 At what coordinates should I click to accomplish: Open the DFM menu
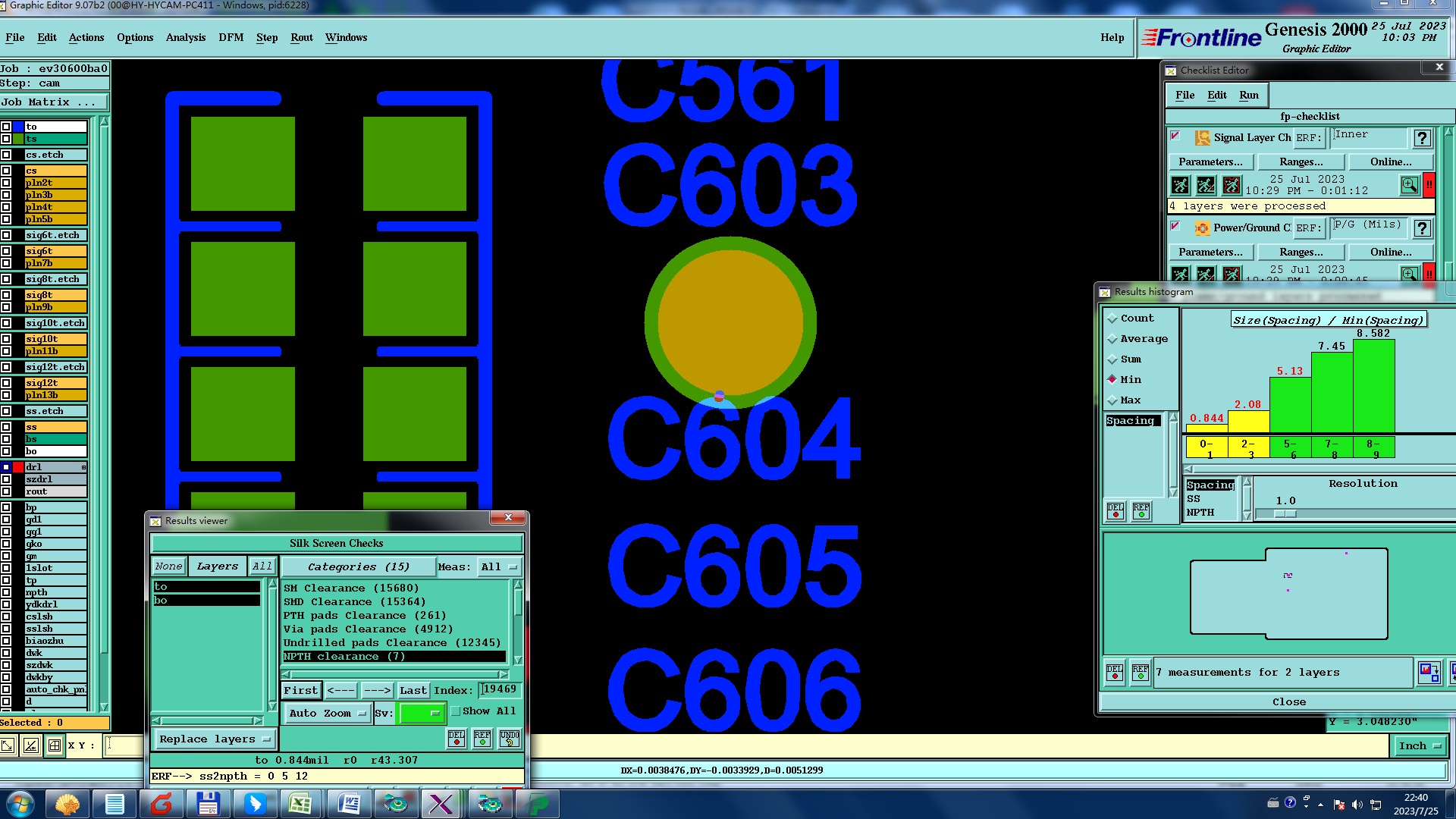[x=231, y=37]
